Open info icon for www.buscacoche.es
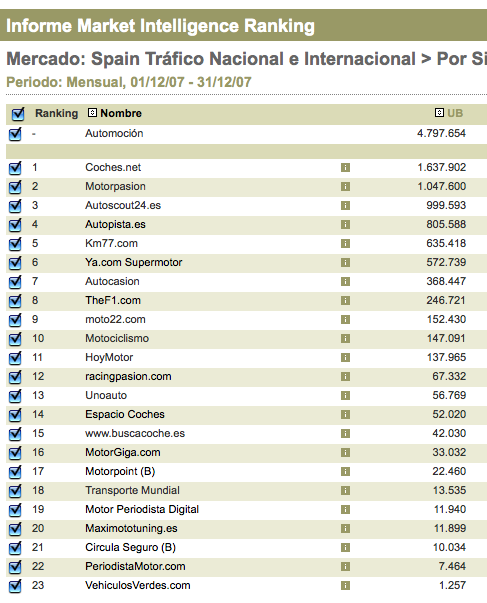The width and height of the screenshot is (487, 603). coord(345,434)
